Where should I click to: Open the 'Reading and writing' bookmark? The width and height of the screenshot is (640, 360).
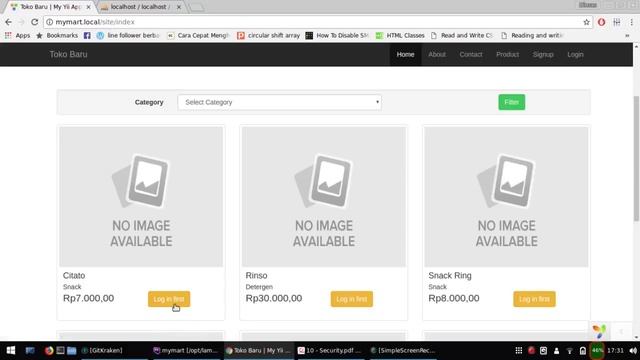[x=532, y=36]
